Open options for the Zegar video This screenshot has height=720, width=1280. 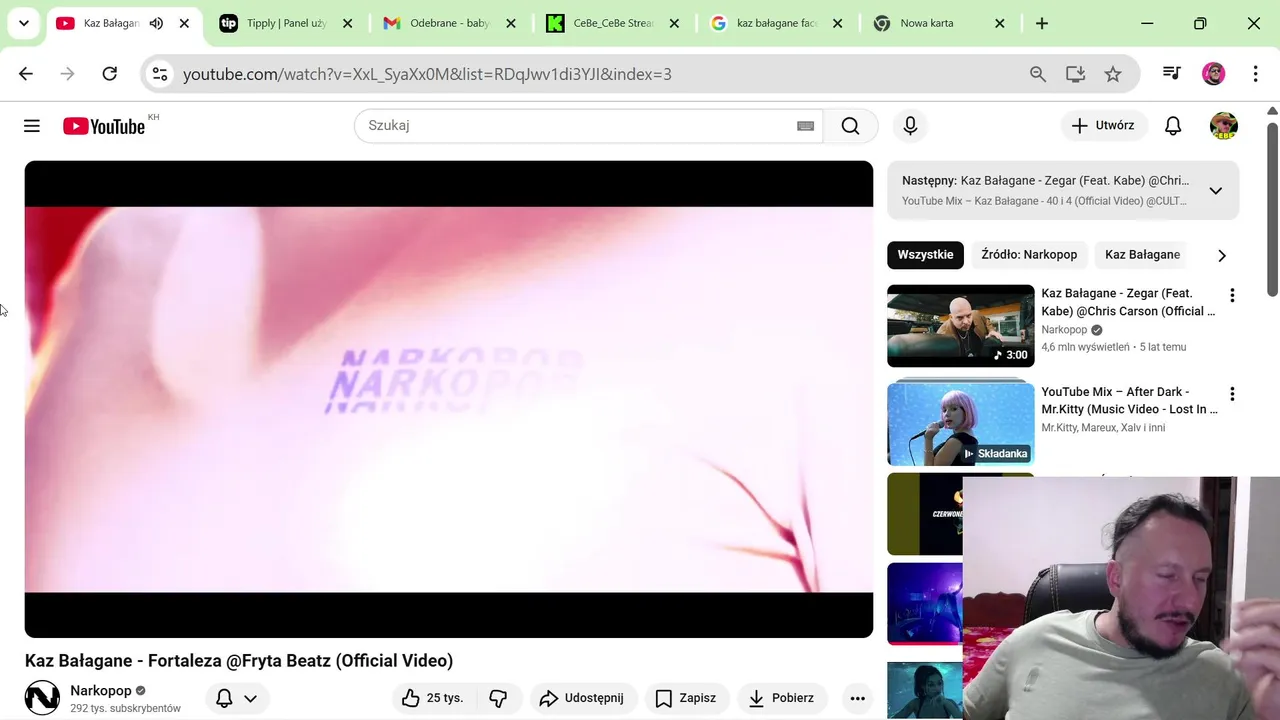tap(1232, 295)
